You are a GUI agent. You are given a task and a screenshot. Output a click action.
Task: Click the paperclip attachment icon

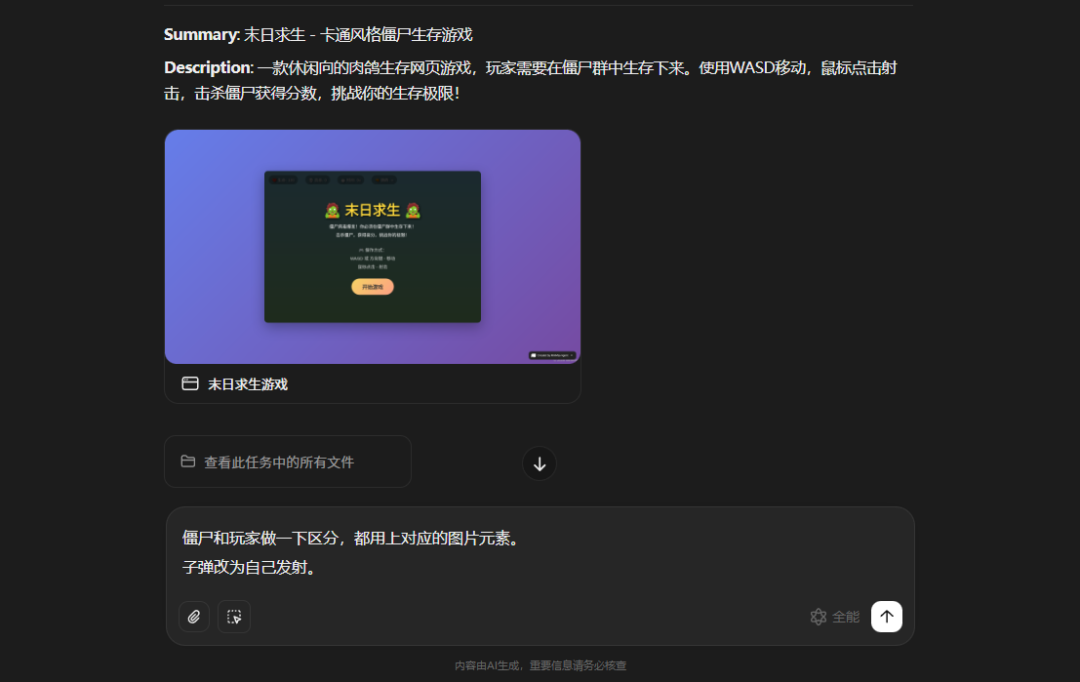tap(193, 617)
